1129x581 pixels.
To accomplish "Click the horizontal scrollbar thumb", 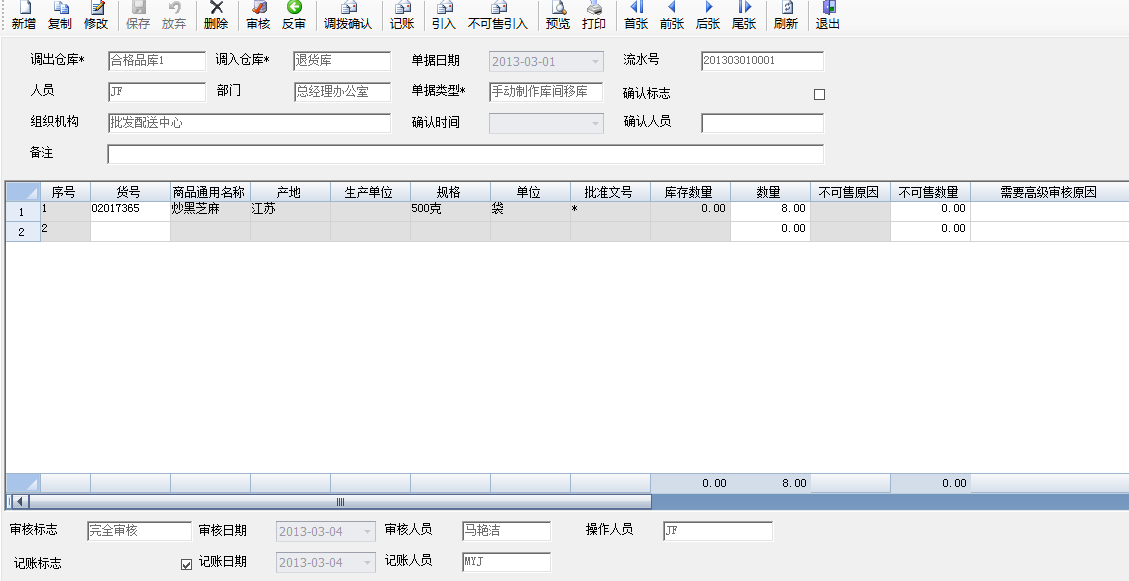I will [x=340, y=502].
